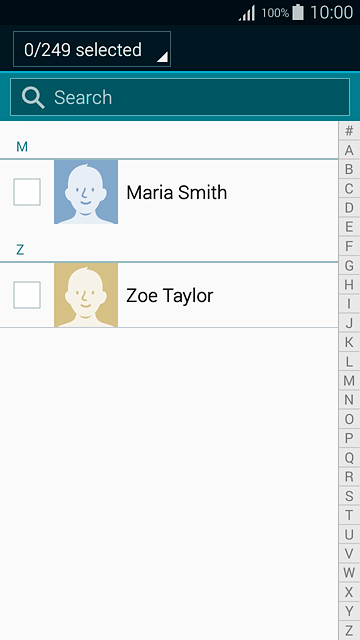Select the Zoe Taylor contact name
Screen dimensions: 360x640
[x=170, y=296]
